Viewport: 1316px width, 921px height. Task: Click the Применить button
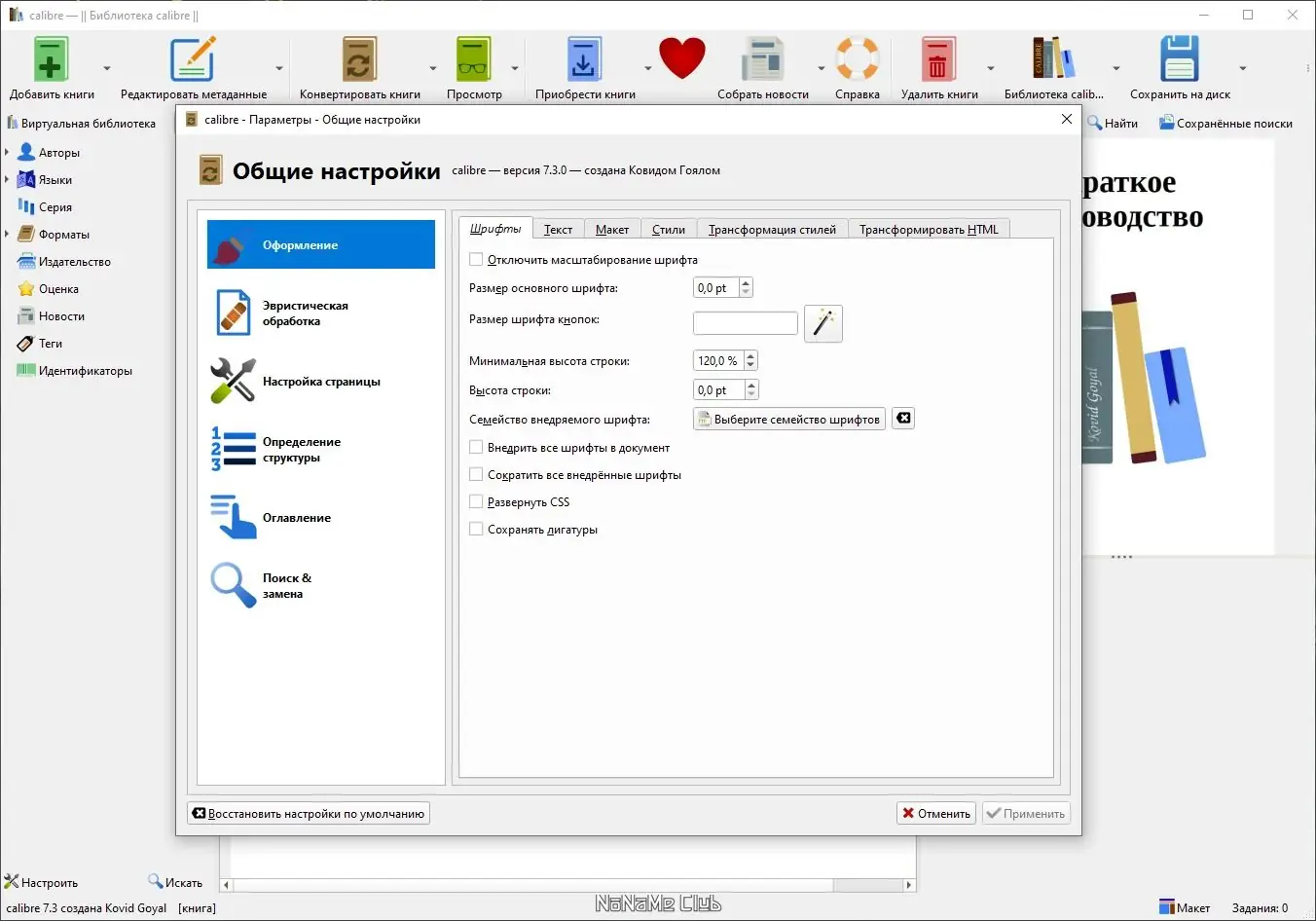(x=1026, y=814)
